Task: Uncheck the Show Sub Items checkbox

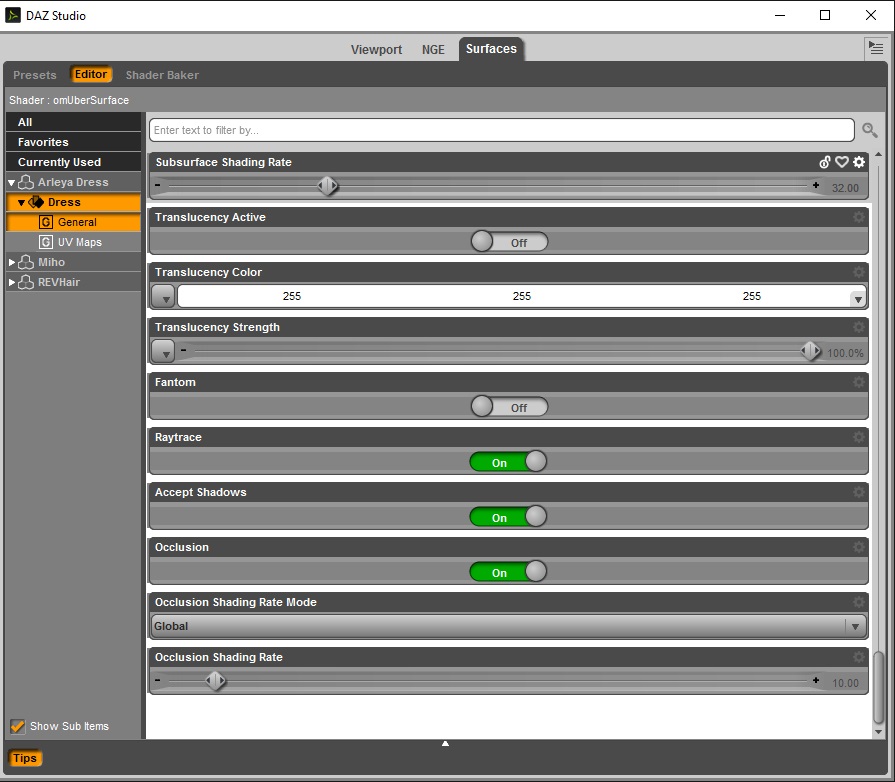Action: (x=18, y=726)
